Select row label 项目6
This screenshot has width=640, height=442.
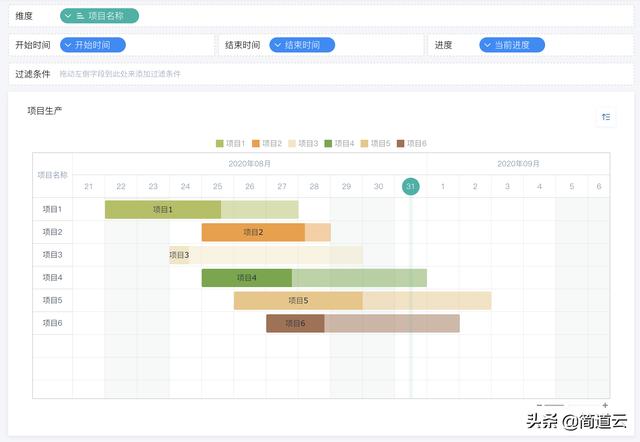click(53, 324)
